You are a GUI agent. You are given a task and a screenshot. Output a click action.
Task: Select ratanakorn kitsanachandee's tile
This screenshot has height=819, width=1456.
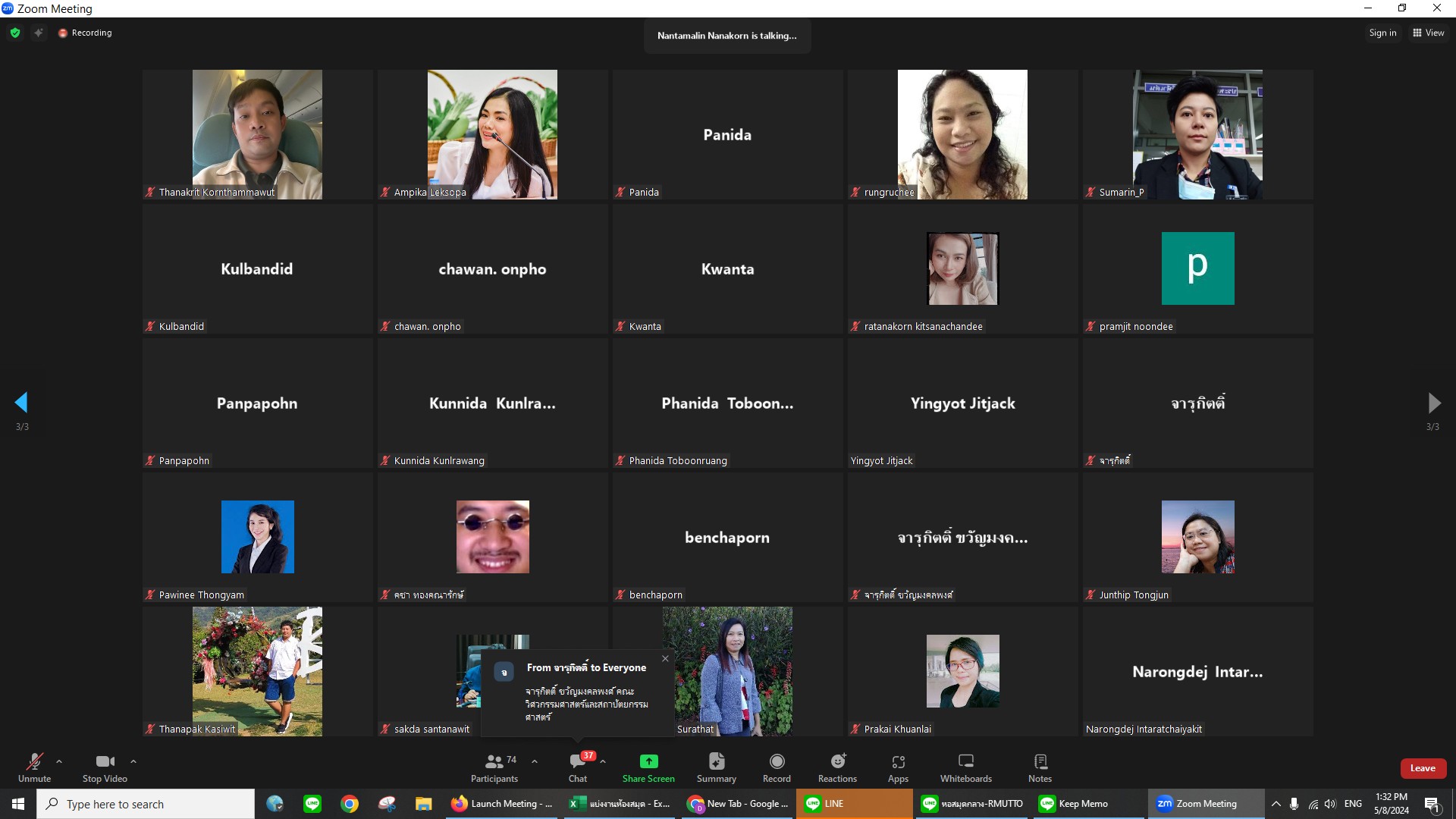tap(962, 268)
